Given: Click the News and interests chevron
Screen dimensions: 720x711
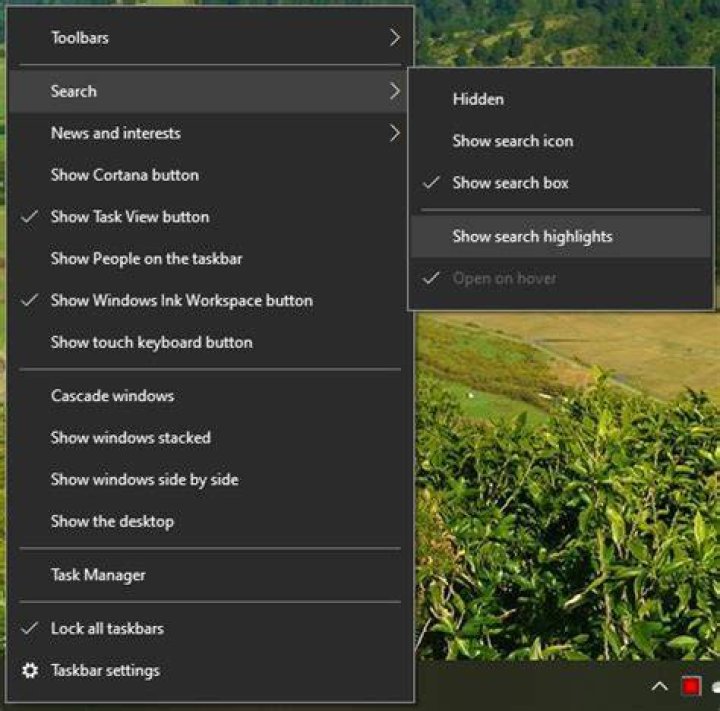Looking at the screenshot, I should [x=394, y=133].
